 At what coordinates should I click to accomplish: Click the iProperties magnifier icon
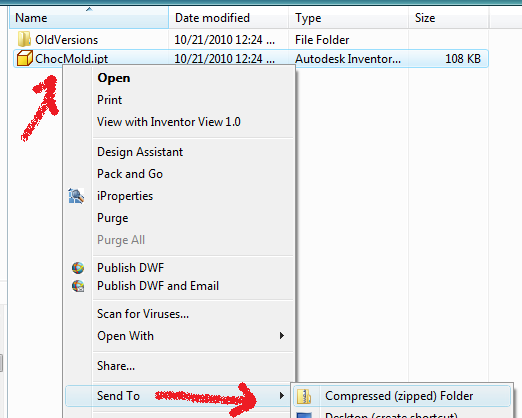76,196
